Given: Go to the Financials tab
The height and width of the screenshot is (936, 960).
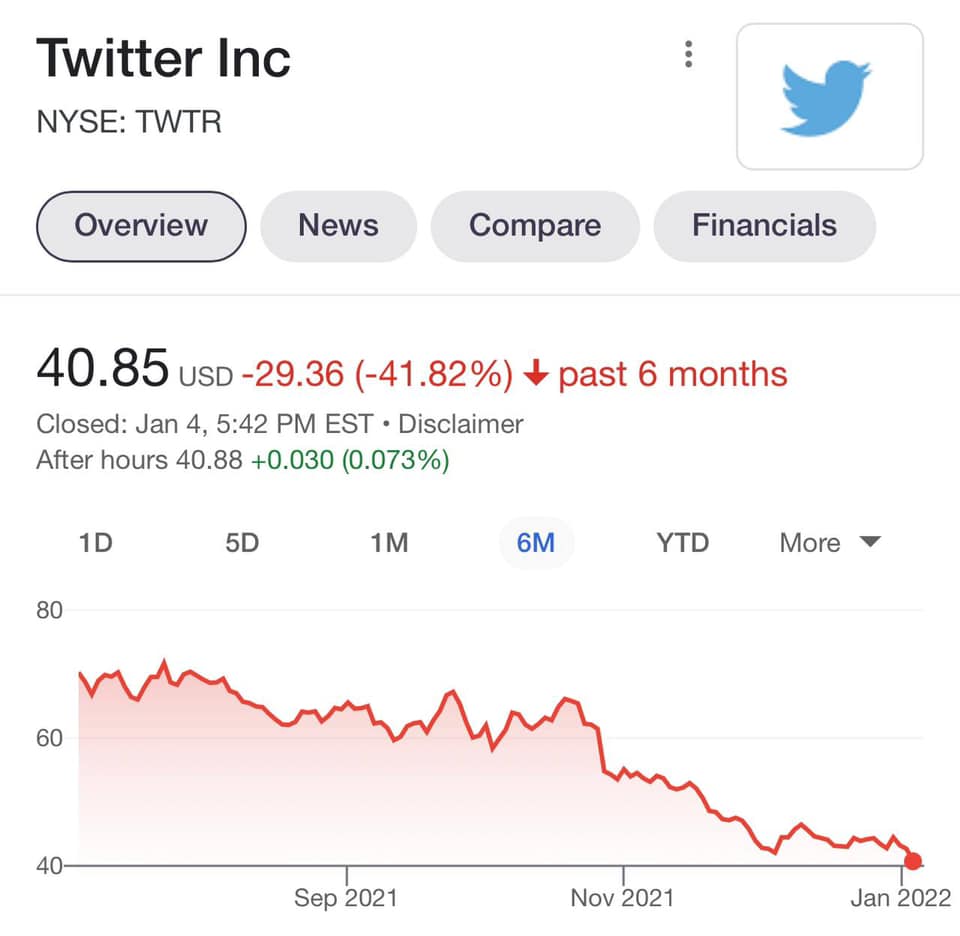Looking at the screenshot, I should [x=764, y=226].
